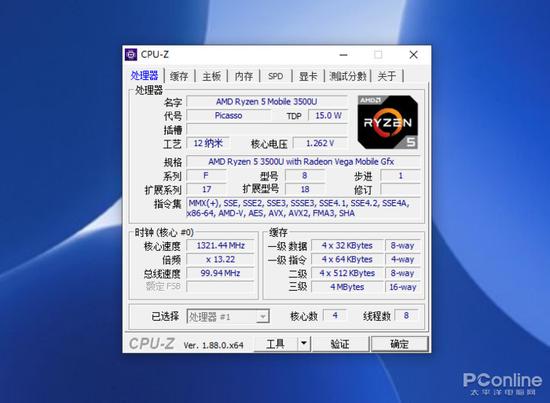Open the 缓存 tab
The width and height of the screenshot is (550, 403).
pos(179,76)
